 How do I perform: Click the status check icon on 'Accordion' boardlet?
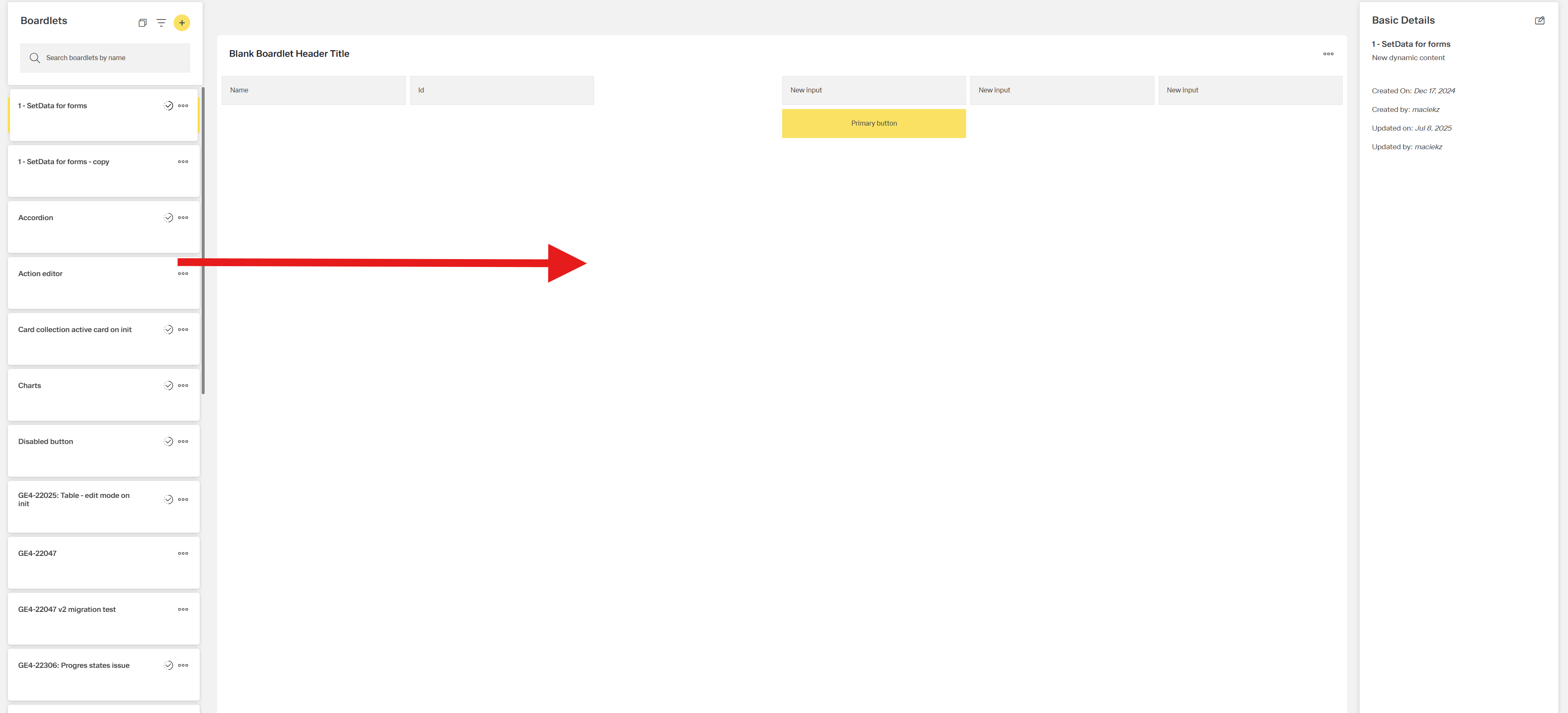(x=168, y=217)
